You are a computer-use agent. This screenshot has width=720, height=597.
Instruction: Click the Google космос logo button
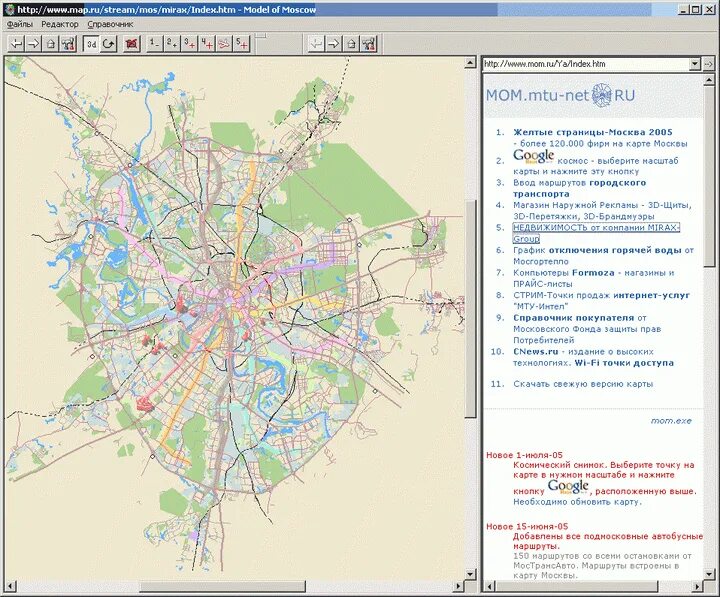pos(534,157)
